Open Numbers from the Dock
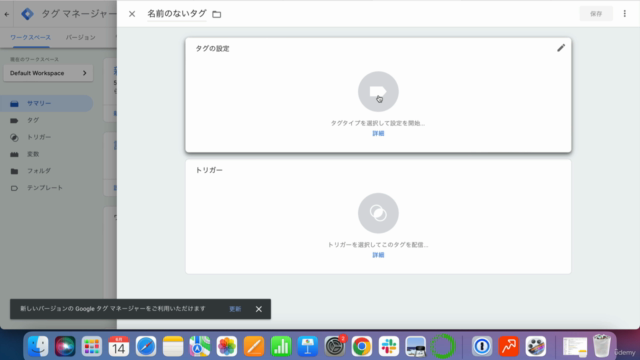640x360 pixels. pyautogui.click(x=281, y=347)
